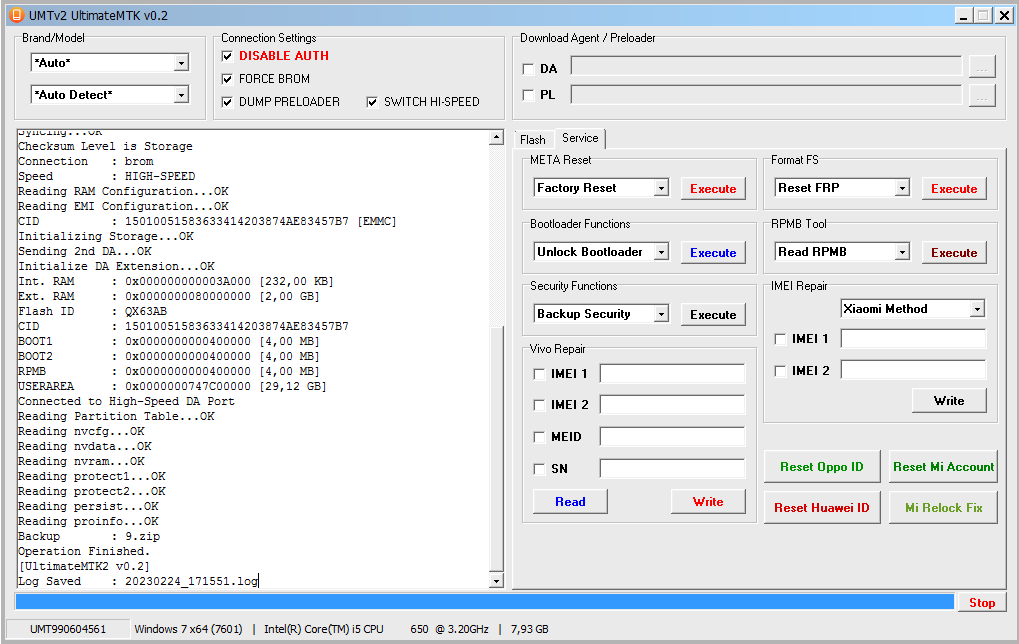The width and height of the screenshot is (1019, 644).
Task: Click the SN input field
Action: 672,469
